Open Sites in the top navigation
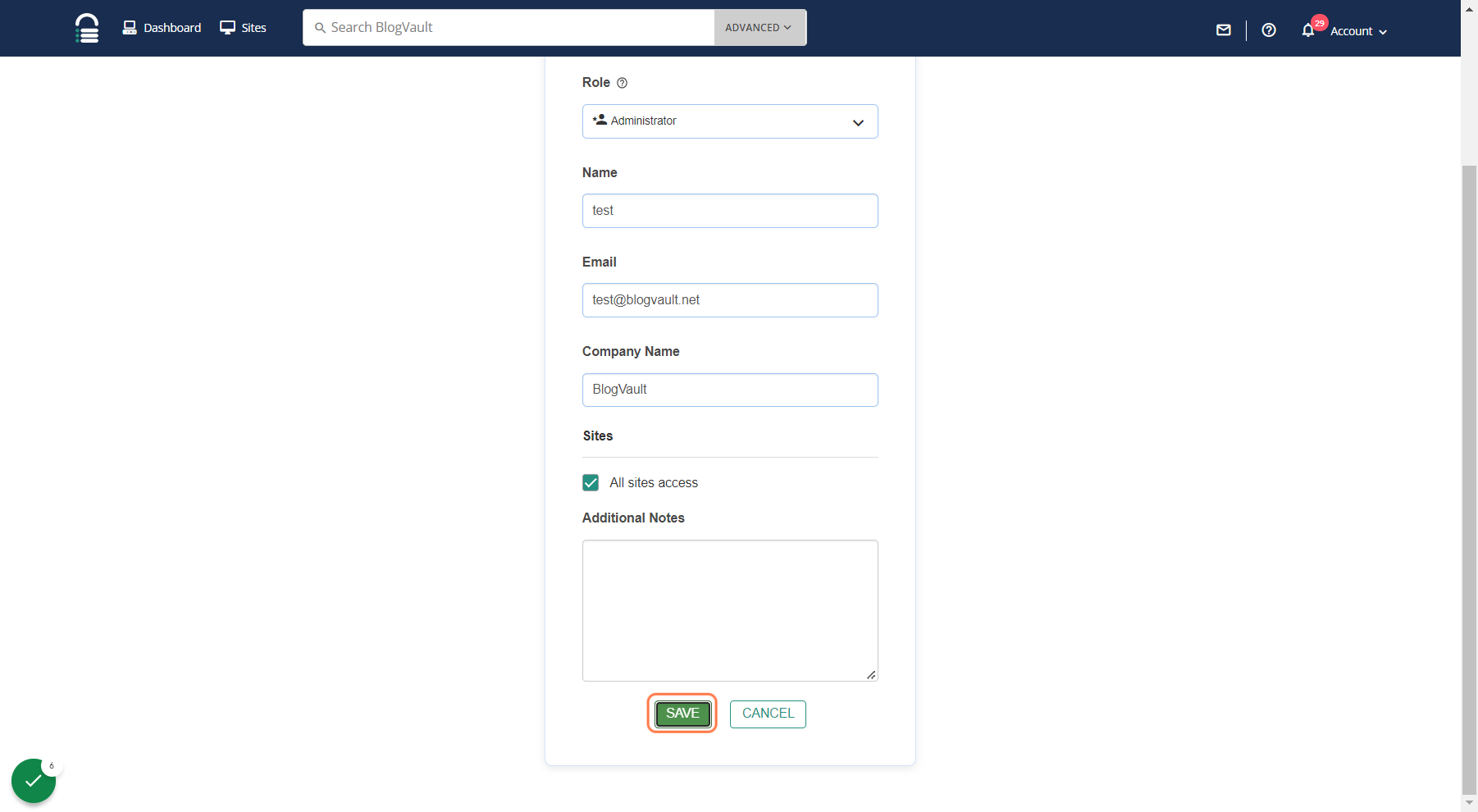The image size is (1478, 812). click(x=244, y=28)
